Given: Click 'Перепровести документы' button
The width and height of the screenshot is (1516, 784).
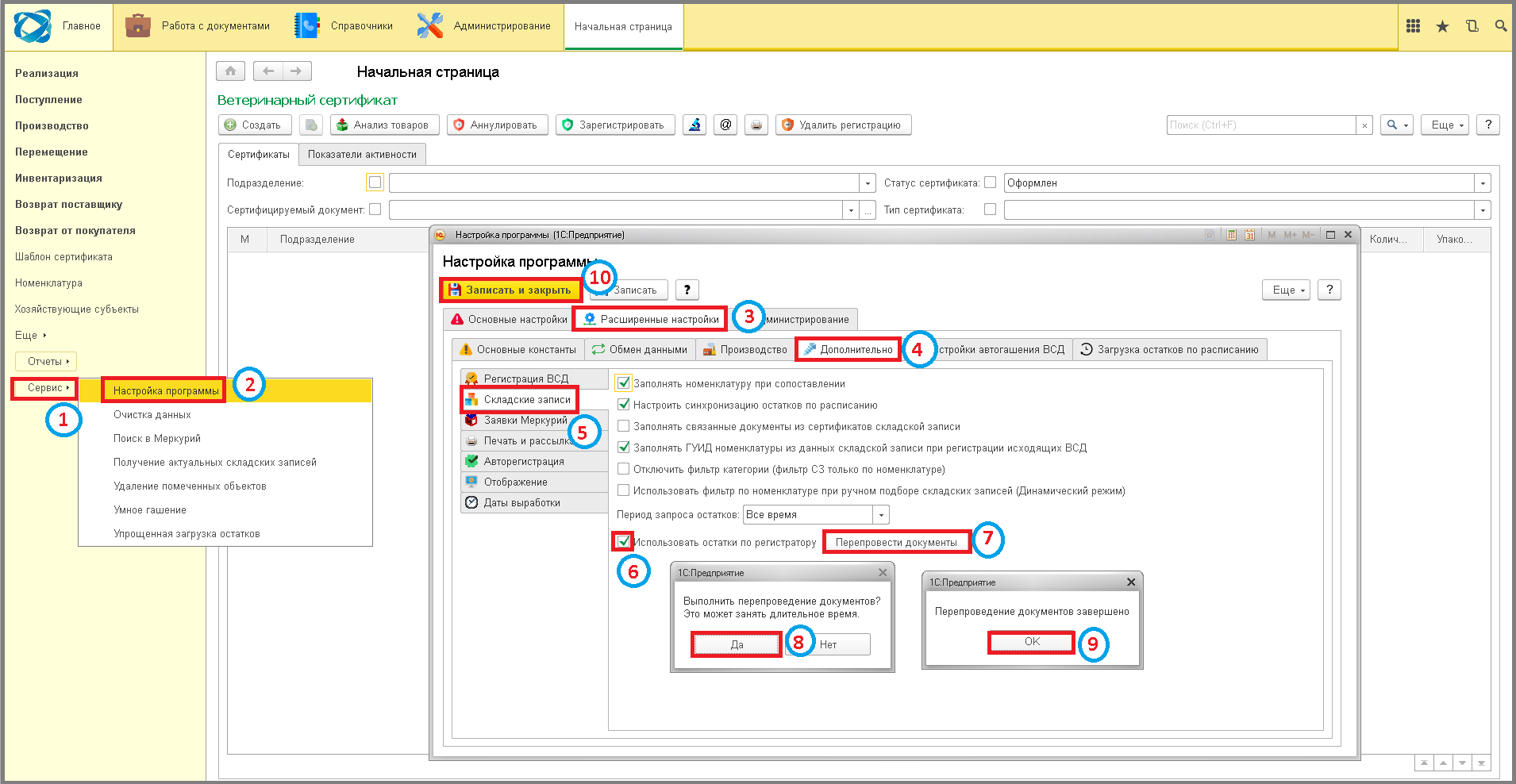Looking at the screenshot, I should [x=896, y=542].
